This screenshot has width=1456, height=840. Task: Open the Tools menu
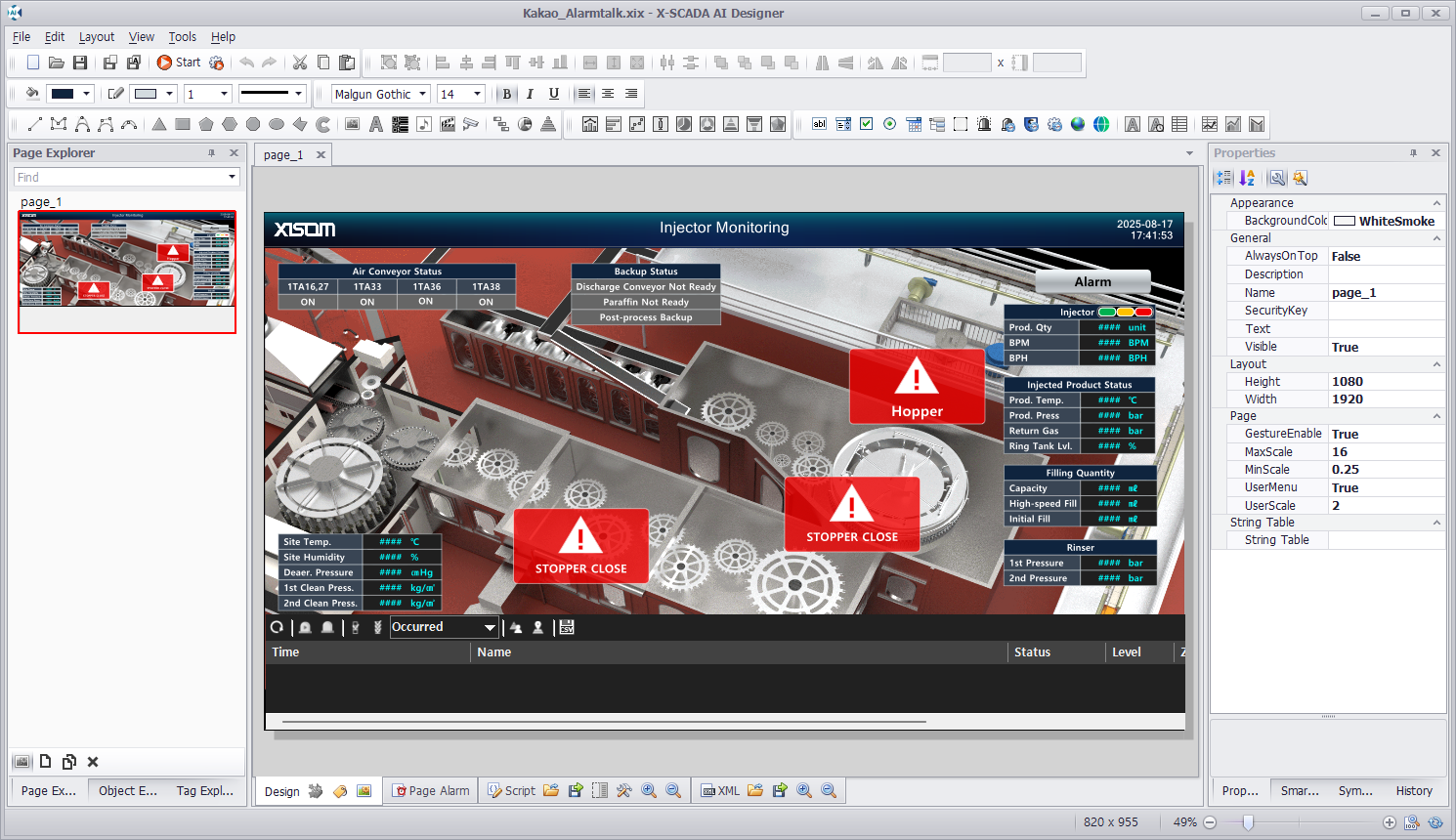tap(183, 36)
